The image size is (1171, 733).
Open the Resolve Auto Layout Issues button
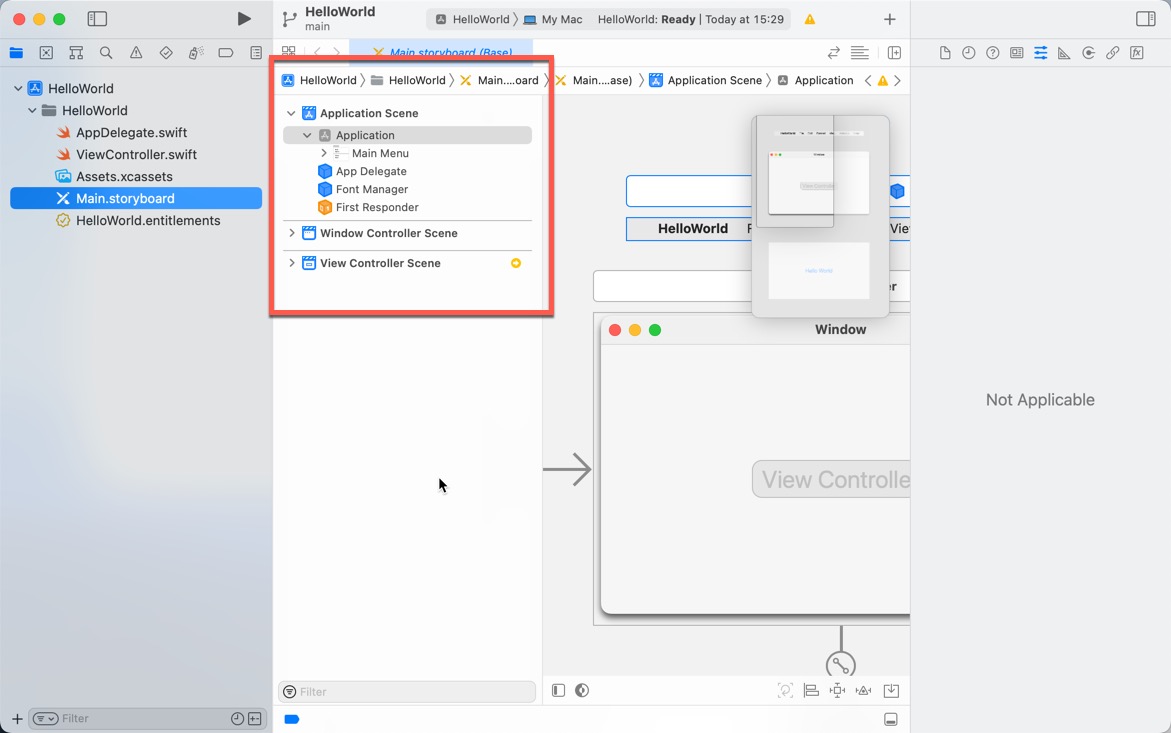coord(863,690)
